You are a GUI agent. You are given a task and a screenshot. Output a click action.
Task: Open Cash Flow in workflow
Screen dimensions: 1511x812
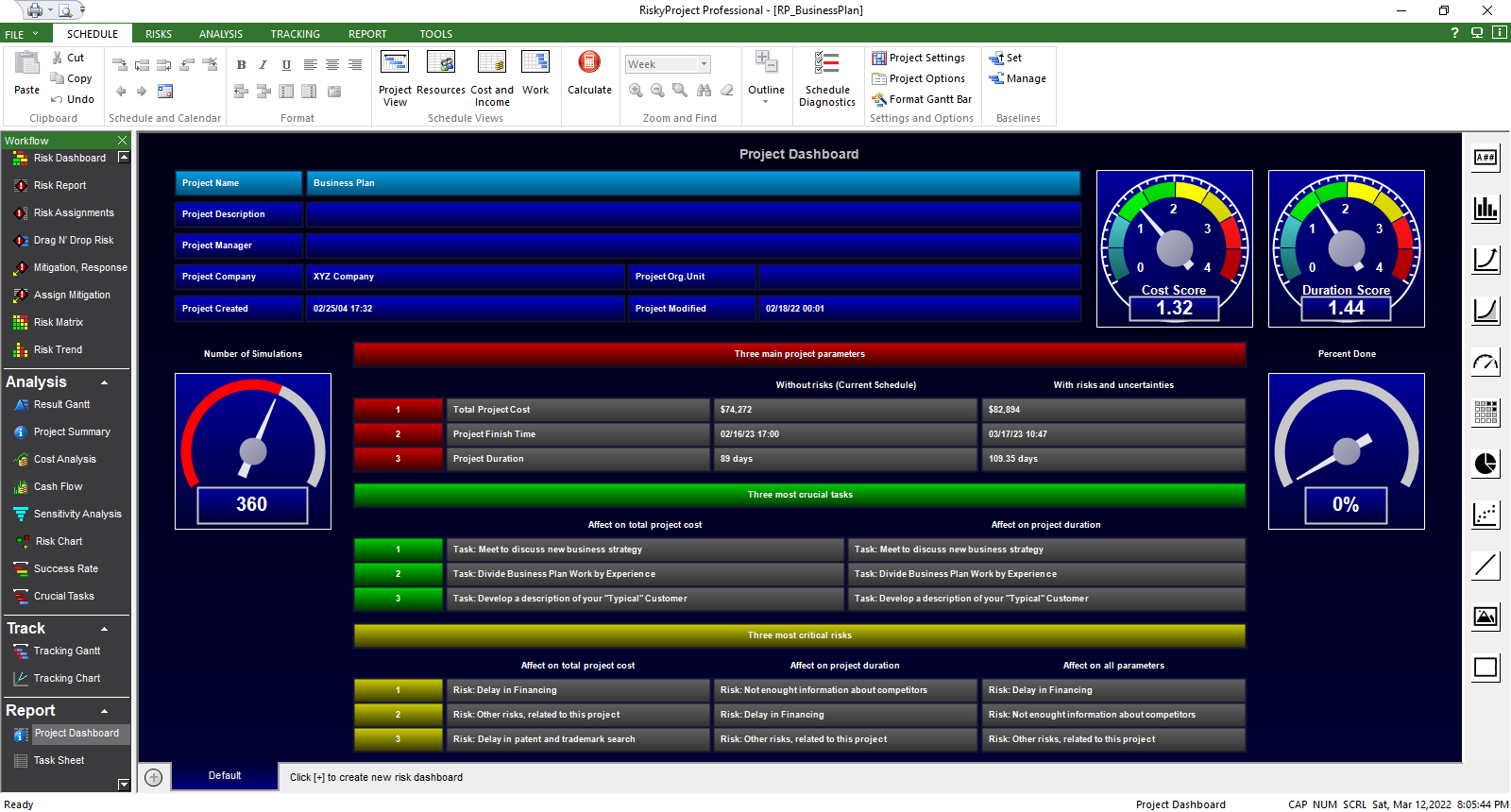[48, 486]
